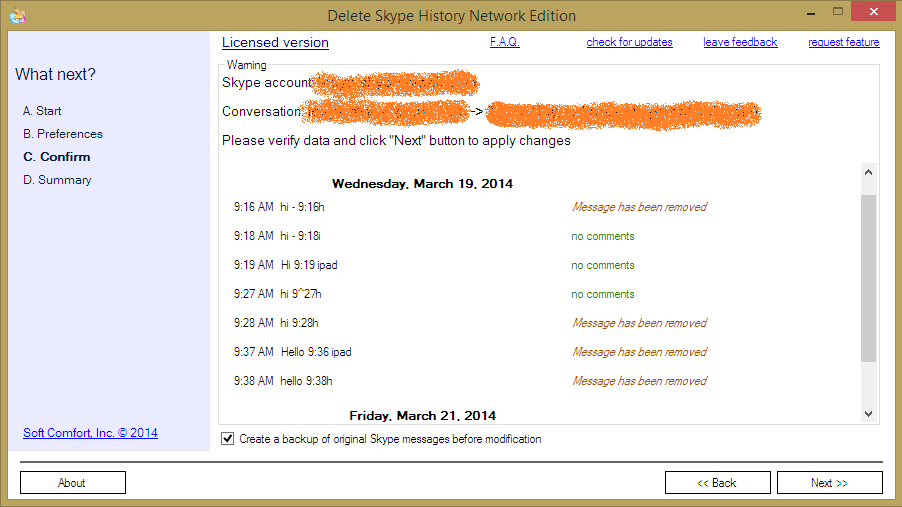Open leave feedback link
The image size is (902, 507).
740,42
